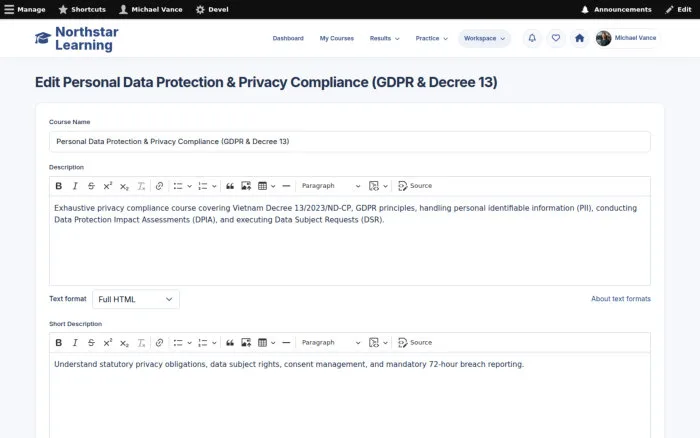Open favorites heart icon in header
Image resolution: width=700 pixels, height=438 pixels.
[x=556, y=38]
